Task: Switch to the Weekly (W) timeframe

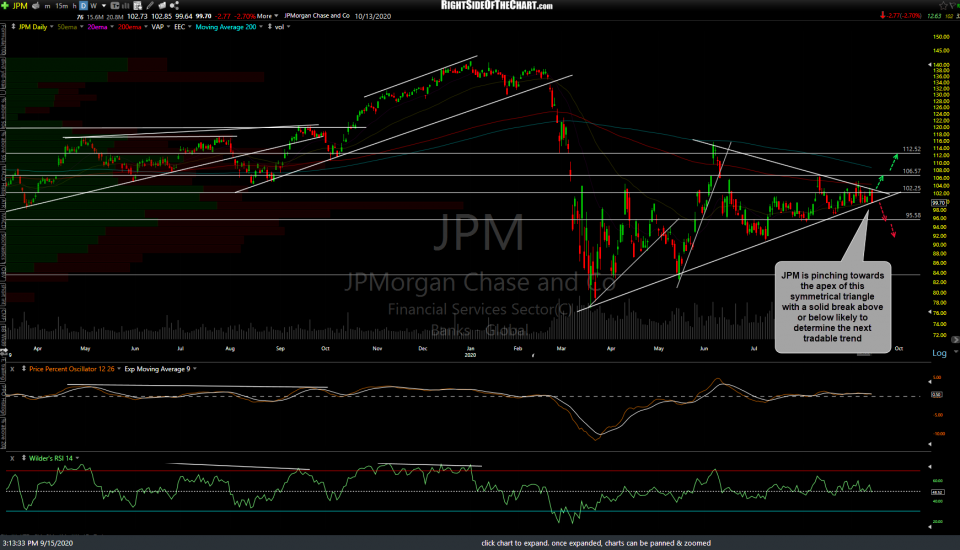Action: tap(94, 6)
